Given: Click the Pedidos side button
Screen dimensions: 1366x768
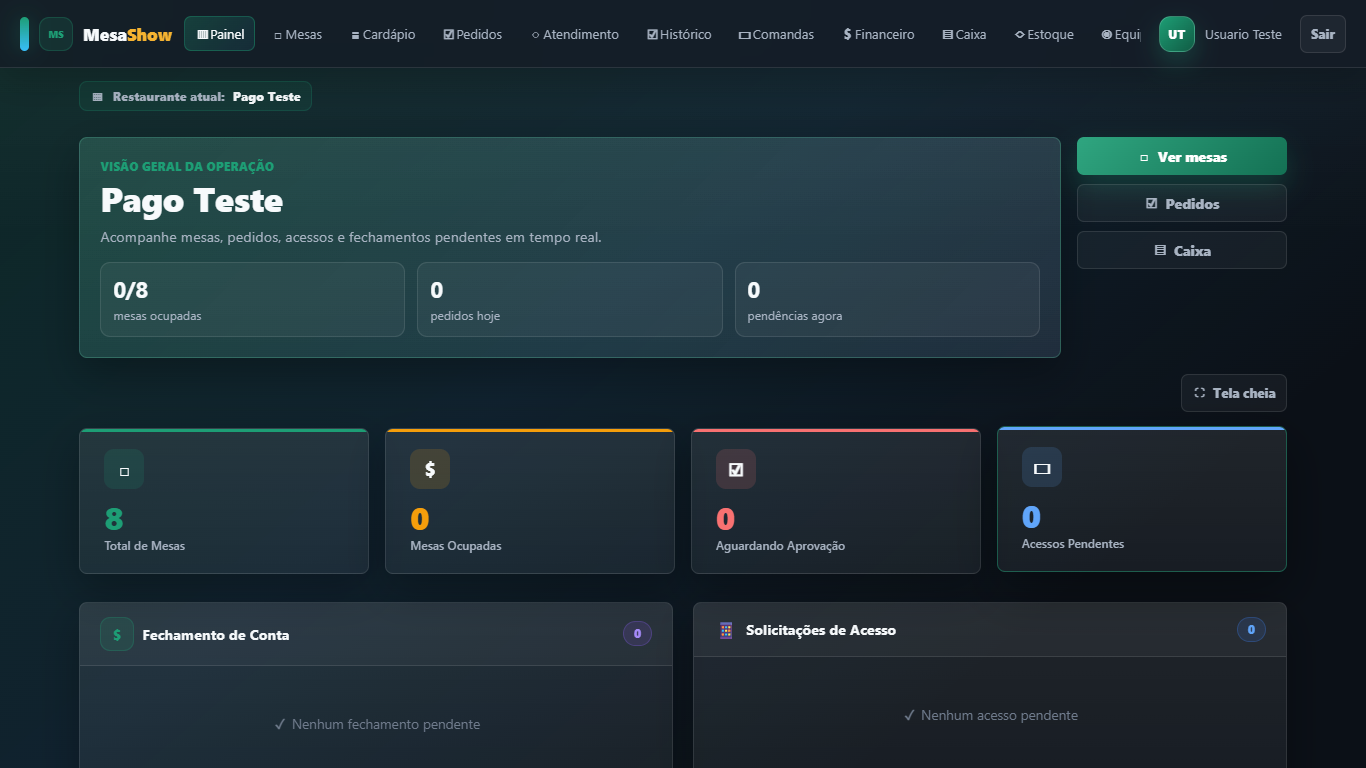Looking at the screenshot, I should [1182, 204].
